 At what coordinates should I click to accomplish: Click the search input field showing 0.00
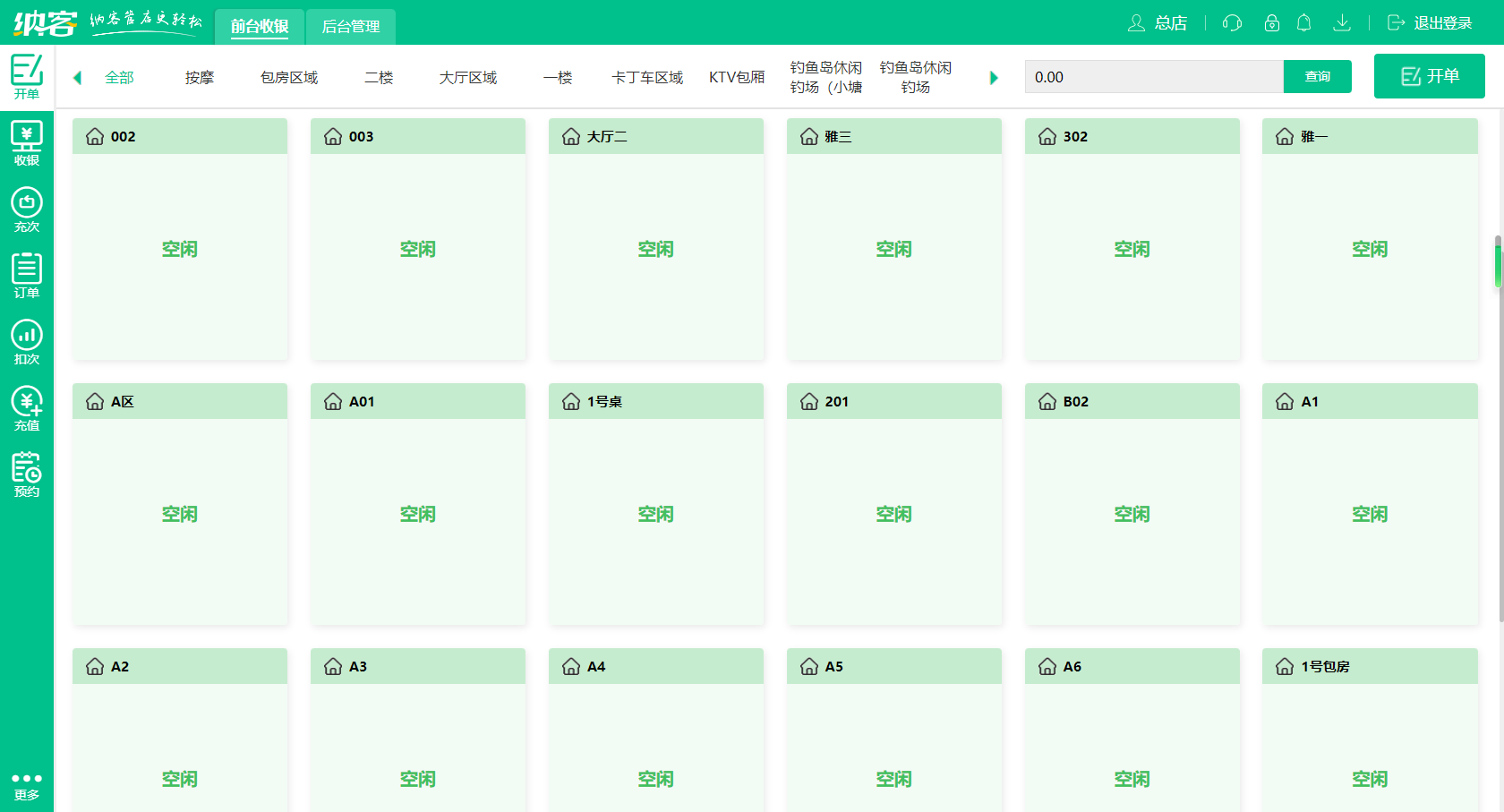[1153, 77]
